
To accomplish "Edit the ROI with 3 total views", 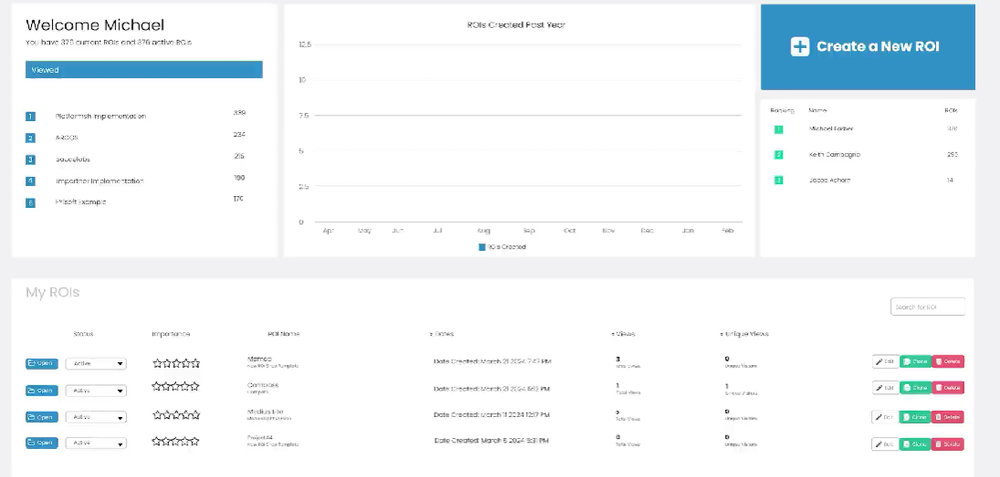I will pos(885,362).
